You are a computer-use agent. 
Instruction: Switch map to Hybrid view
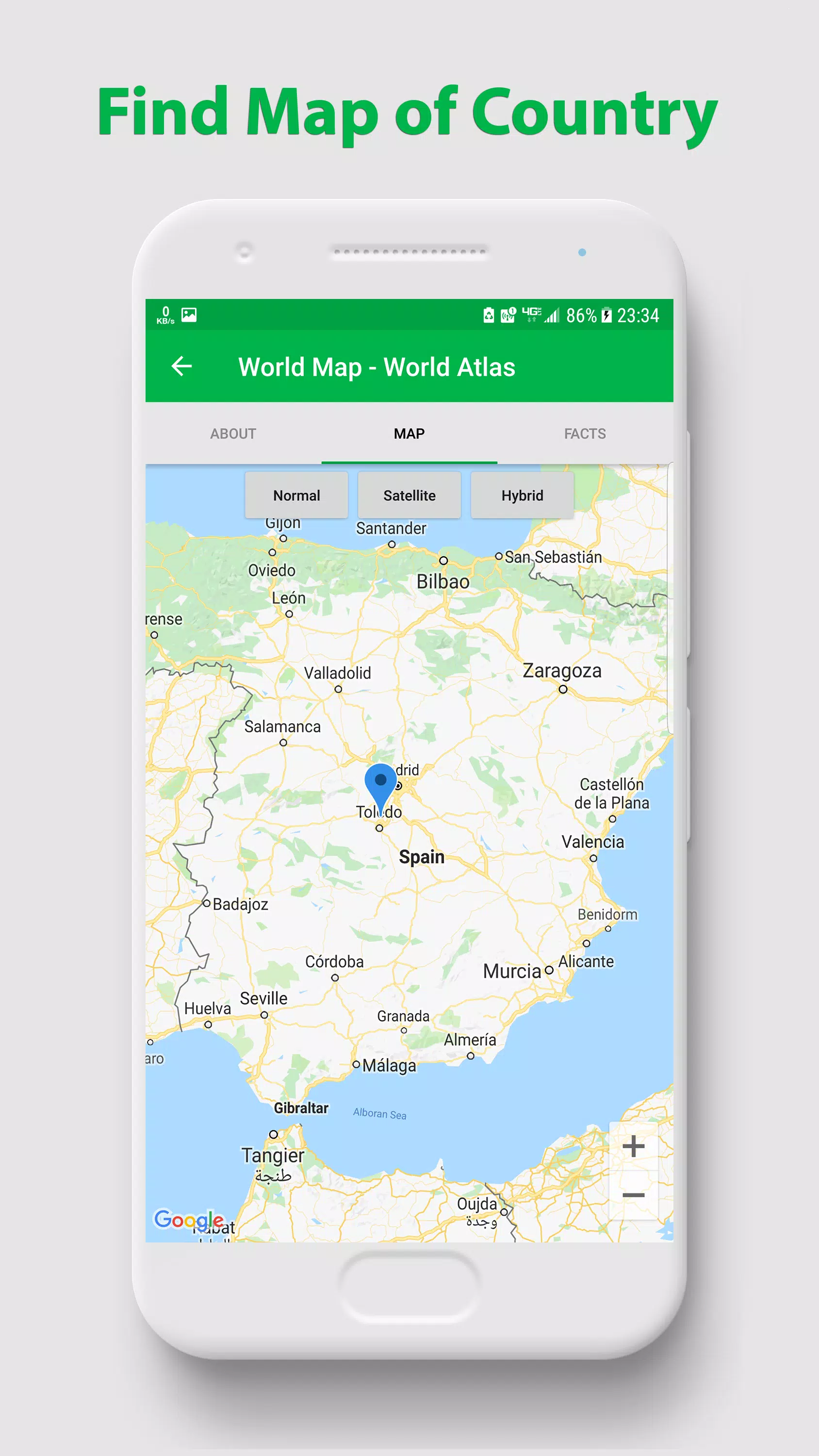[x=522, y=495]
